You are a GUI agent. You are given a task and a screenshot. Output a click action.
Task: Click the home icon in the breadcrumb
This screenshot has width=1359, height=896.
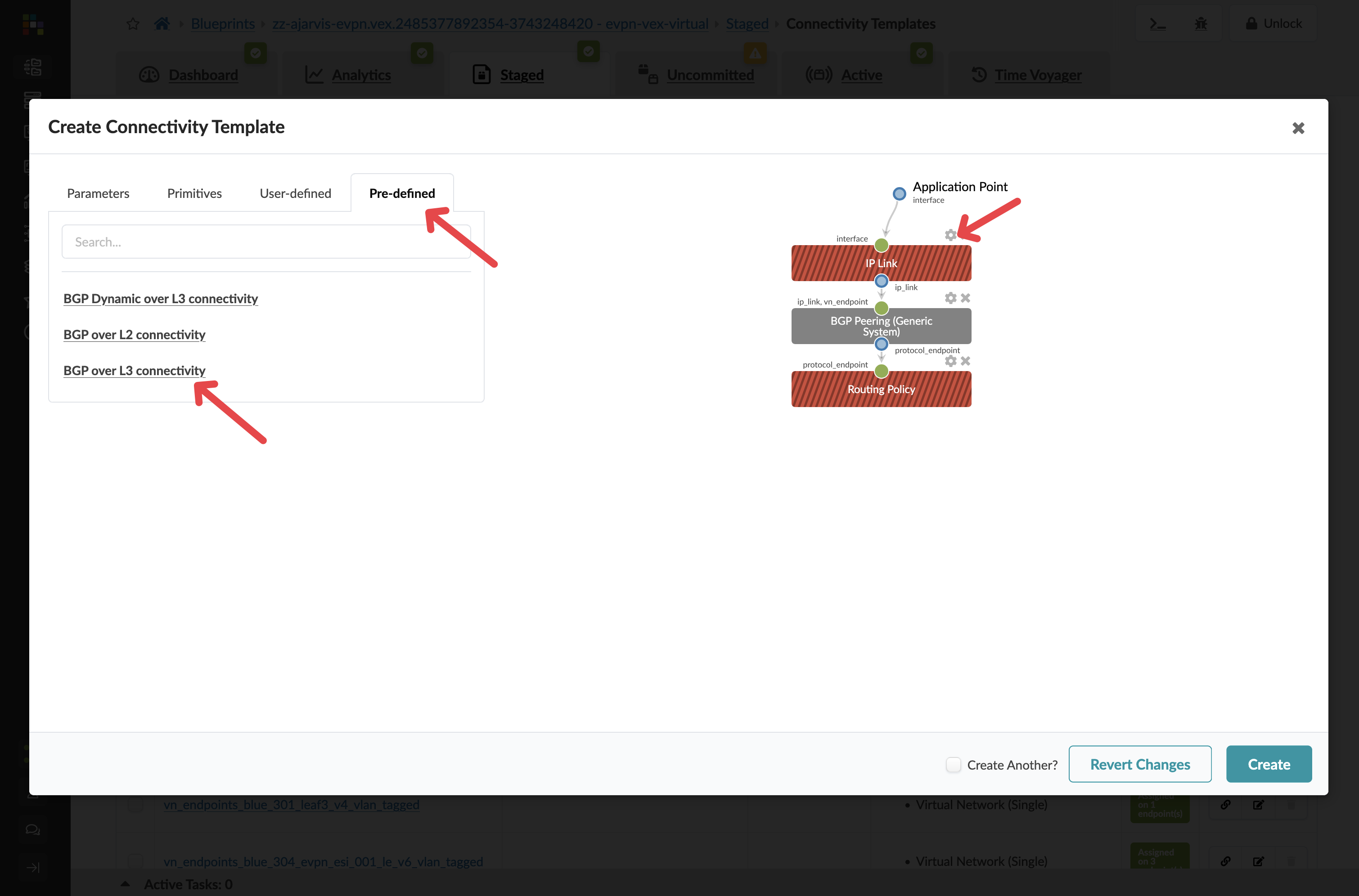coord(162,23)
